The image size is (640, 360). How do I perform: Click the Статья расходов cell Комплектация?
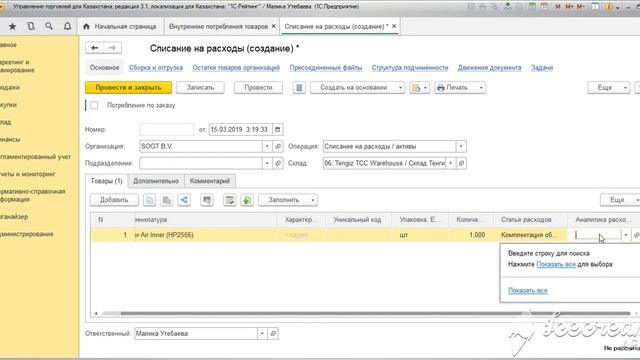pos(530,235)
